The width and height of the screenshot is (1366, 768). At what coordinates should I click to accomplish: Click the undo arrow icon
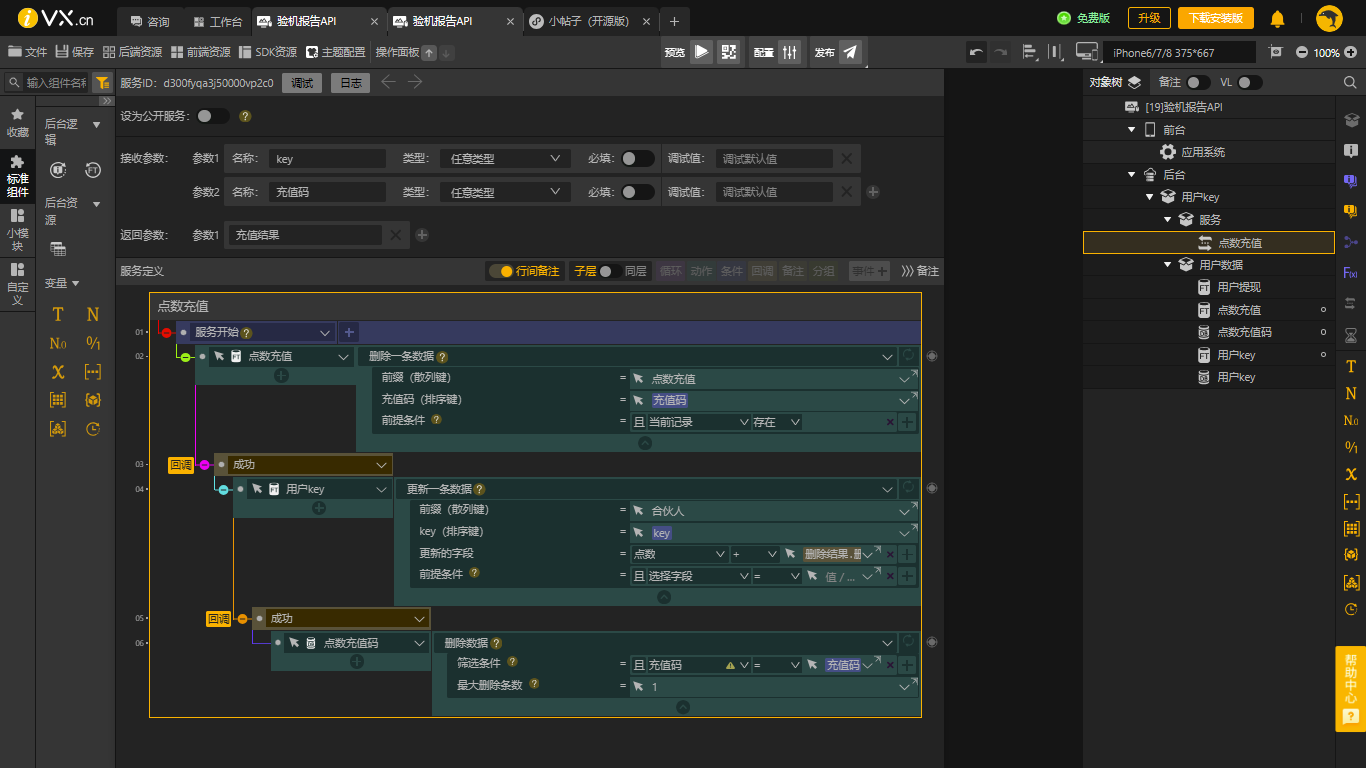pyautogui.click(x=976, y=52)
